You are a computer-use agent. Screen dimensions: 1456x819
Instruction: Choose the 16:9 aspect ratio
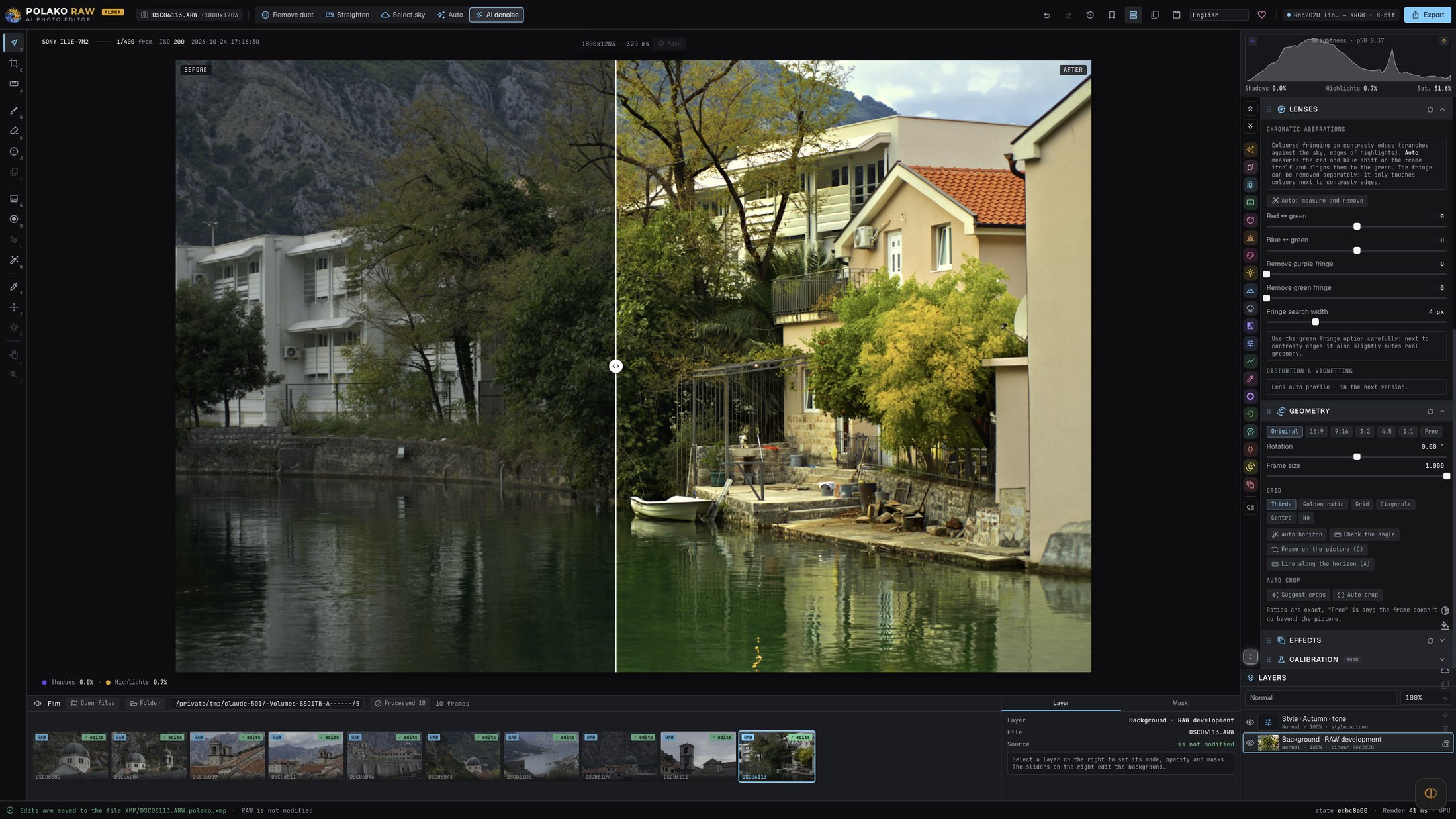[1316, 432]
